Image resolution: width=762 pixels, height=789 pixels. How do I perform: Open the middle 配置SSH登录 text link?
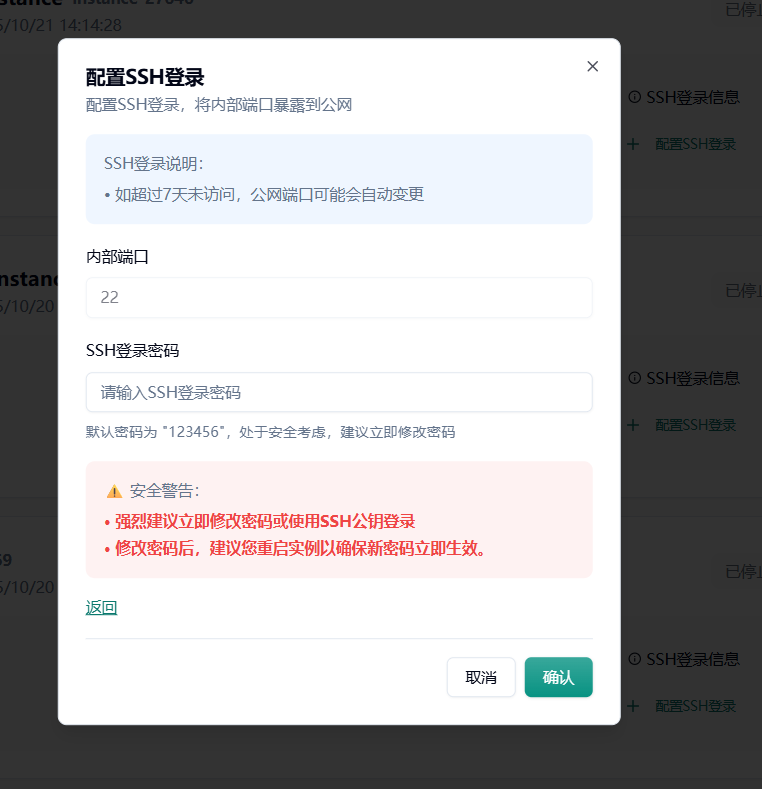(x=695, y=425)
